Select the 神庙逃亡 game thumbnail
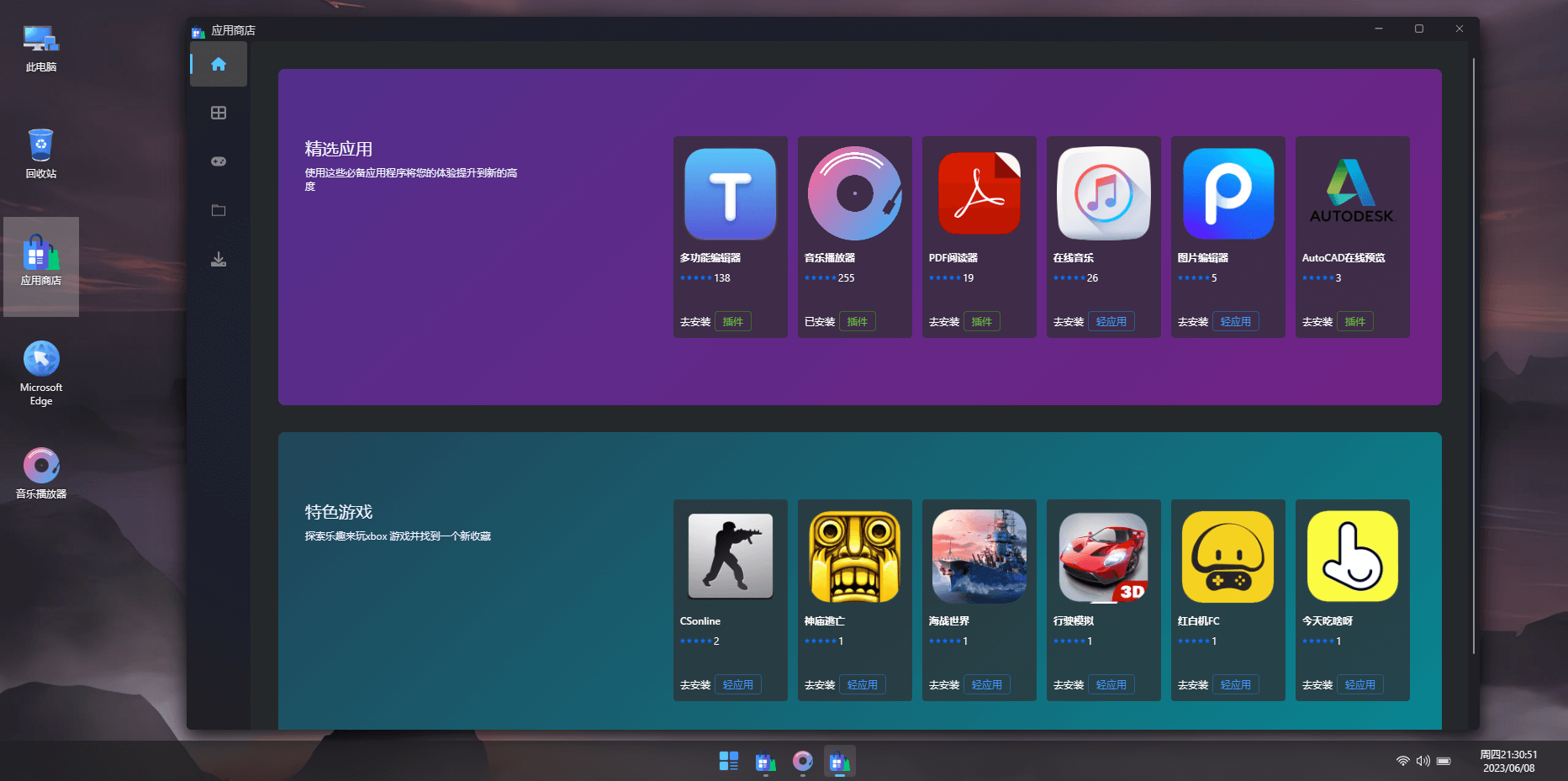 (854, 557)
